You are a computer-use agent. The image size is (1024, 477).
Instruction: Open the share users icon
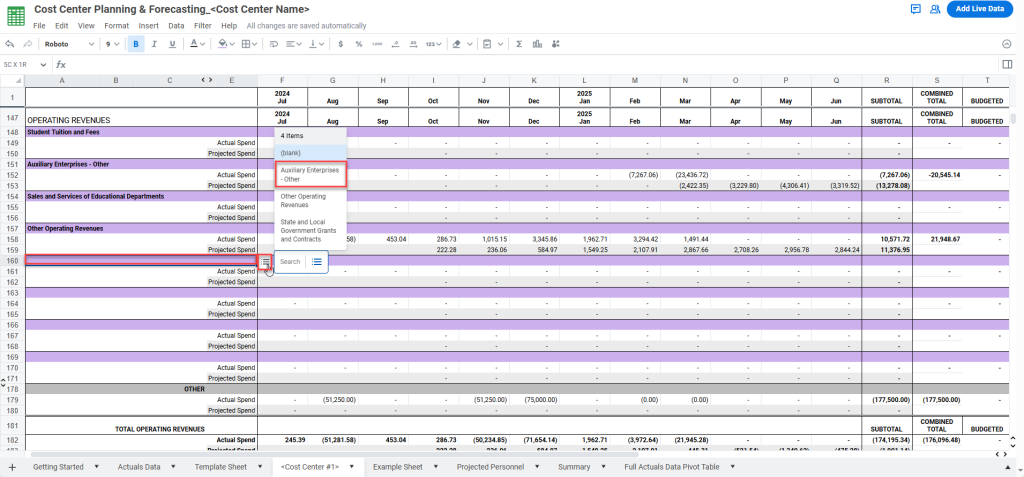pyautogui.click(x=935, y=9)
